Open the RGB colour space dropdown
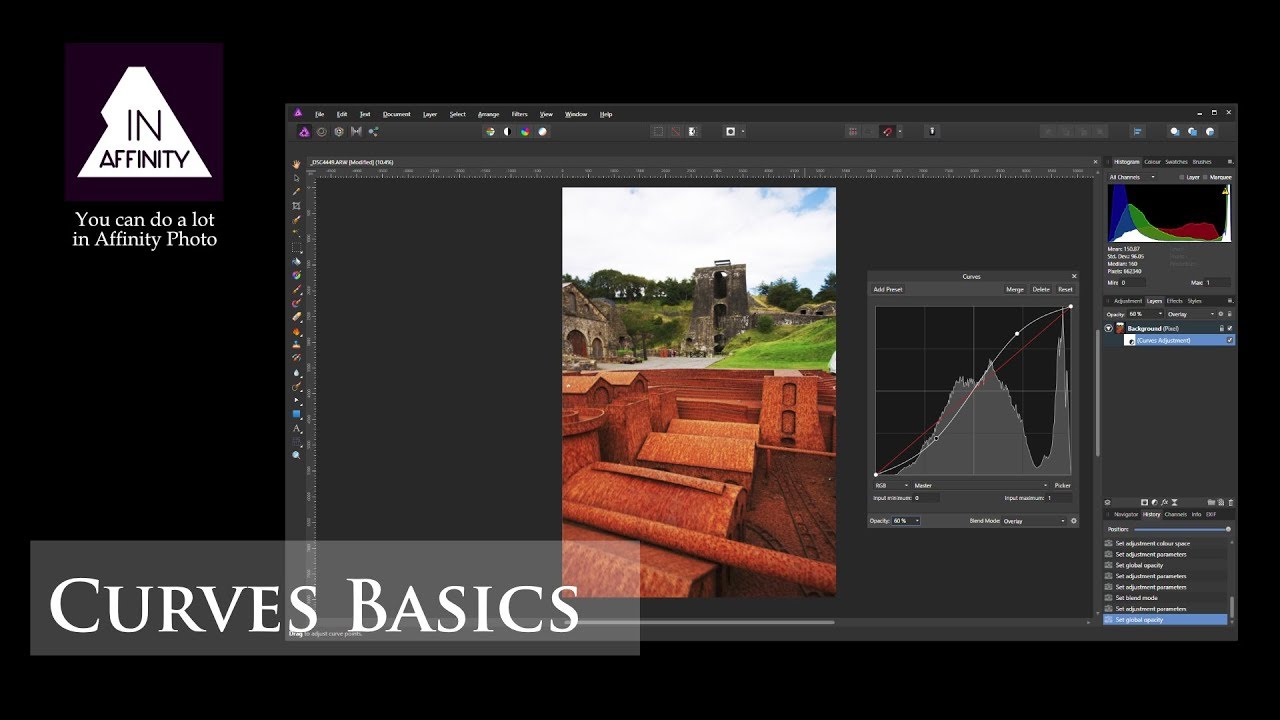The width and height of the screenshot is (1280, 720). 890,485
